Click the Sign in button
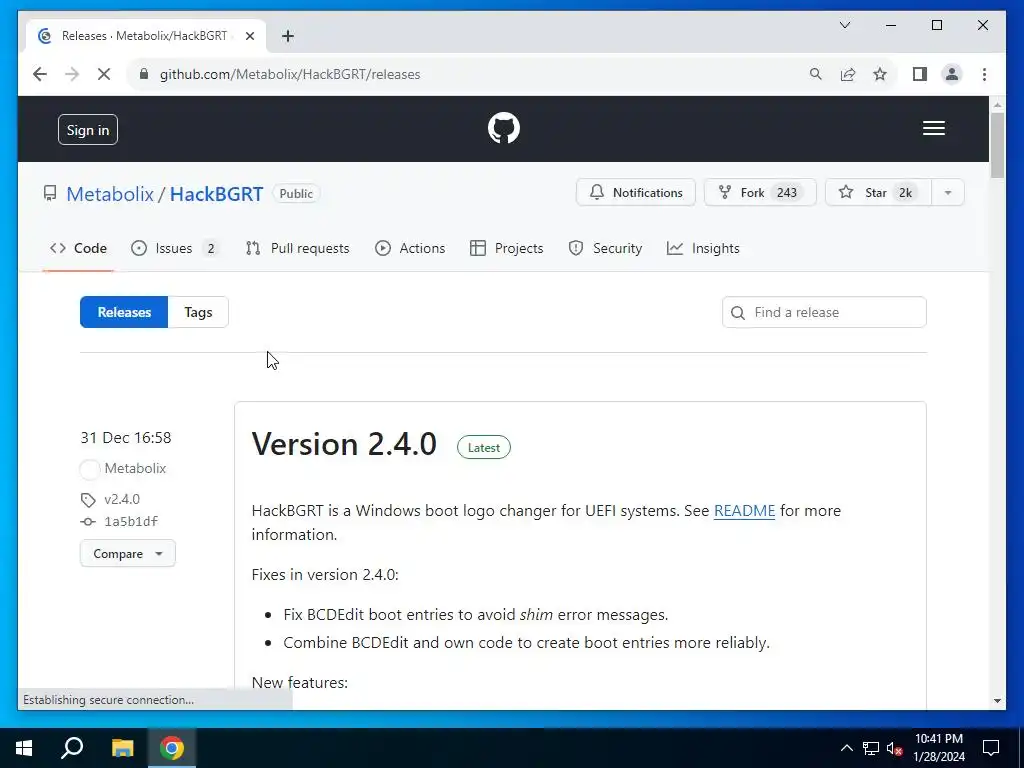Viewport: 1024px width, 768px height. (x=88, y=129)
